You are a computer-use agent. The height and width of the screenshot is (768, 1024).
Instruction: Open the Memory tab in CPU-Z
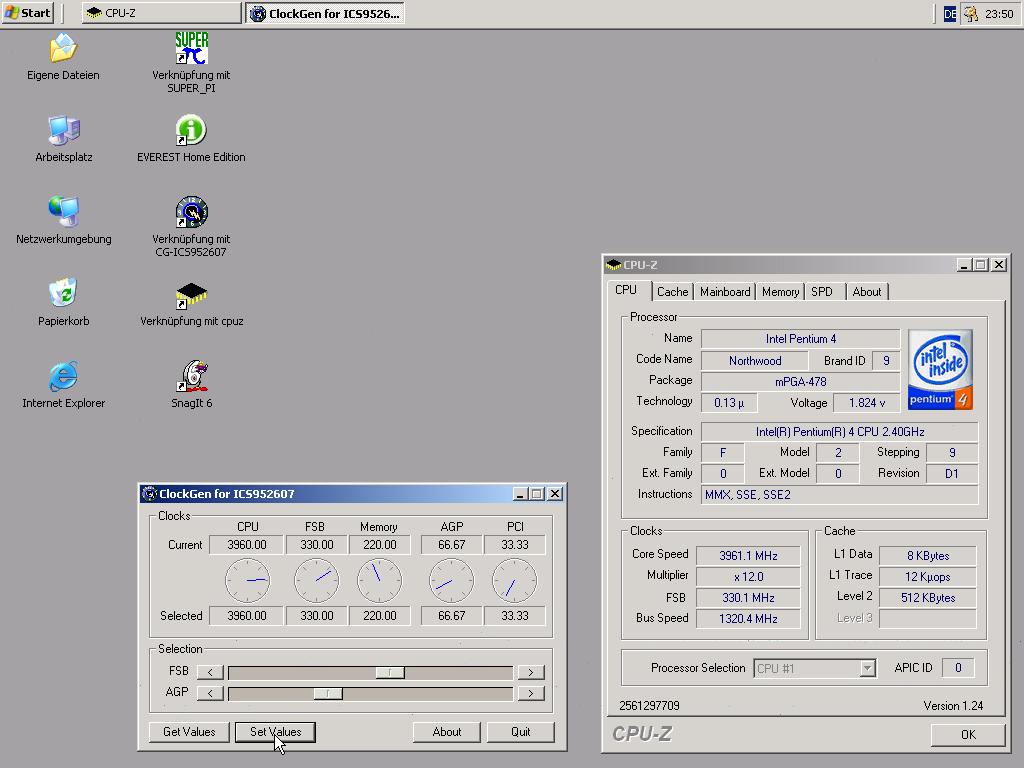click(x=780, y=292)
